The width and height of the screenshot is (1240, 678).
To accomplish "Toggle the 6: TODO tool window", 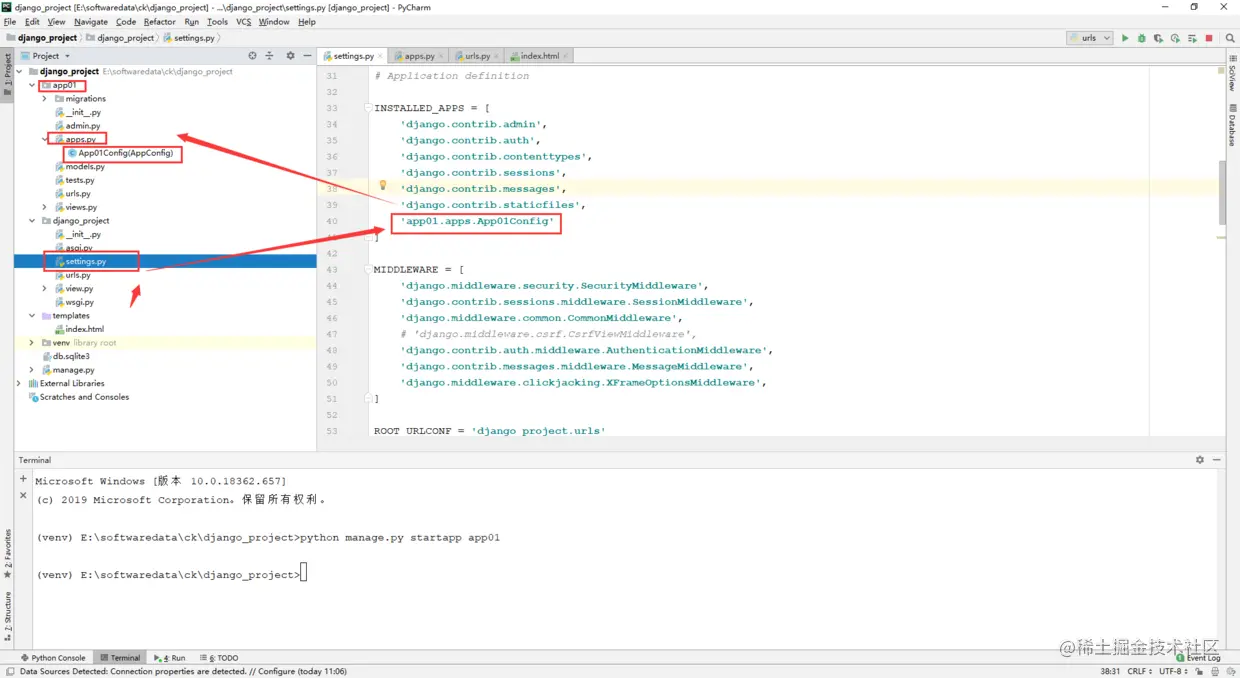I will click(x=219, y=658).
